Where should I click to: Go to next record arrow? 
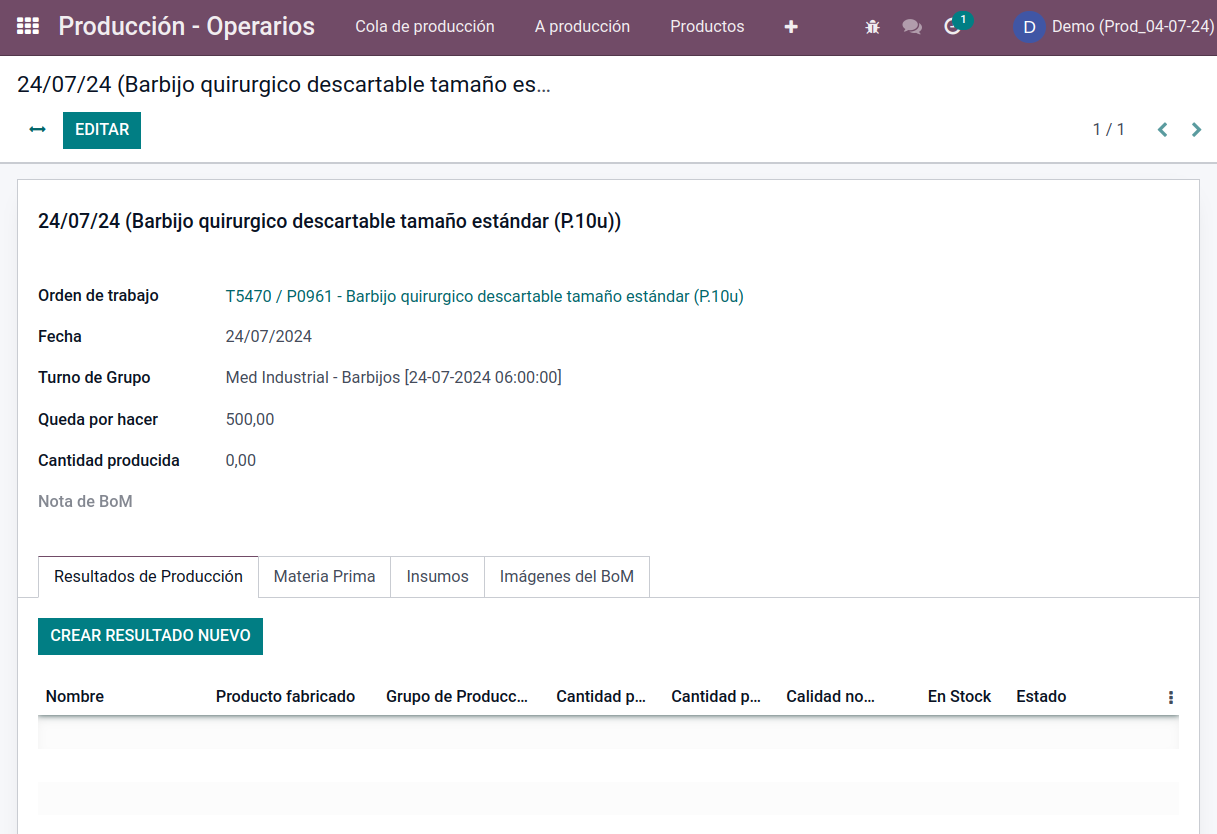click(x=1196, y=130)
